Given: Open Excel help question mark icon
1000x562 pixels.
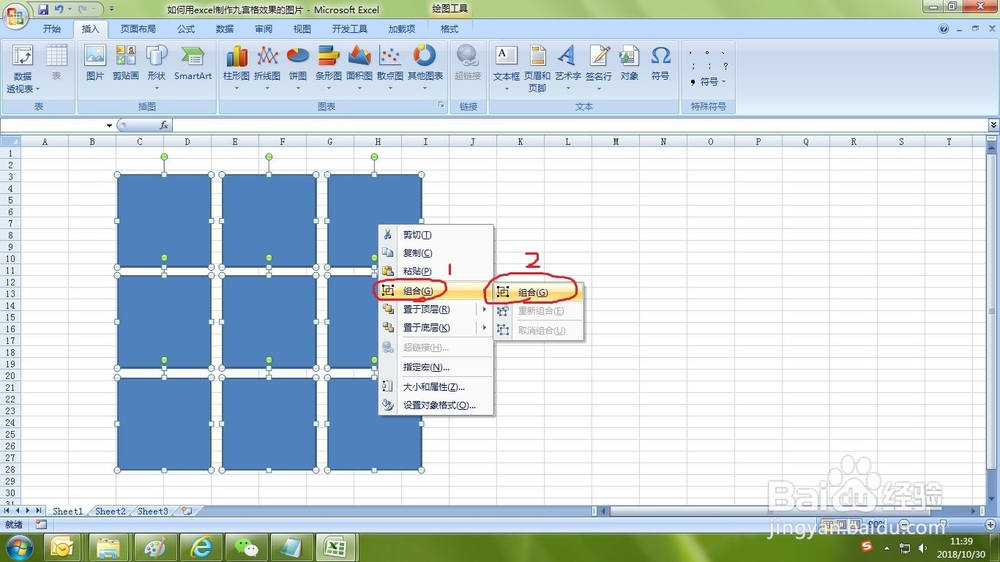Looking at the screenshot, I should click(x=943, y=29).
